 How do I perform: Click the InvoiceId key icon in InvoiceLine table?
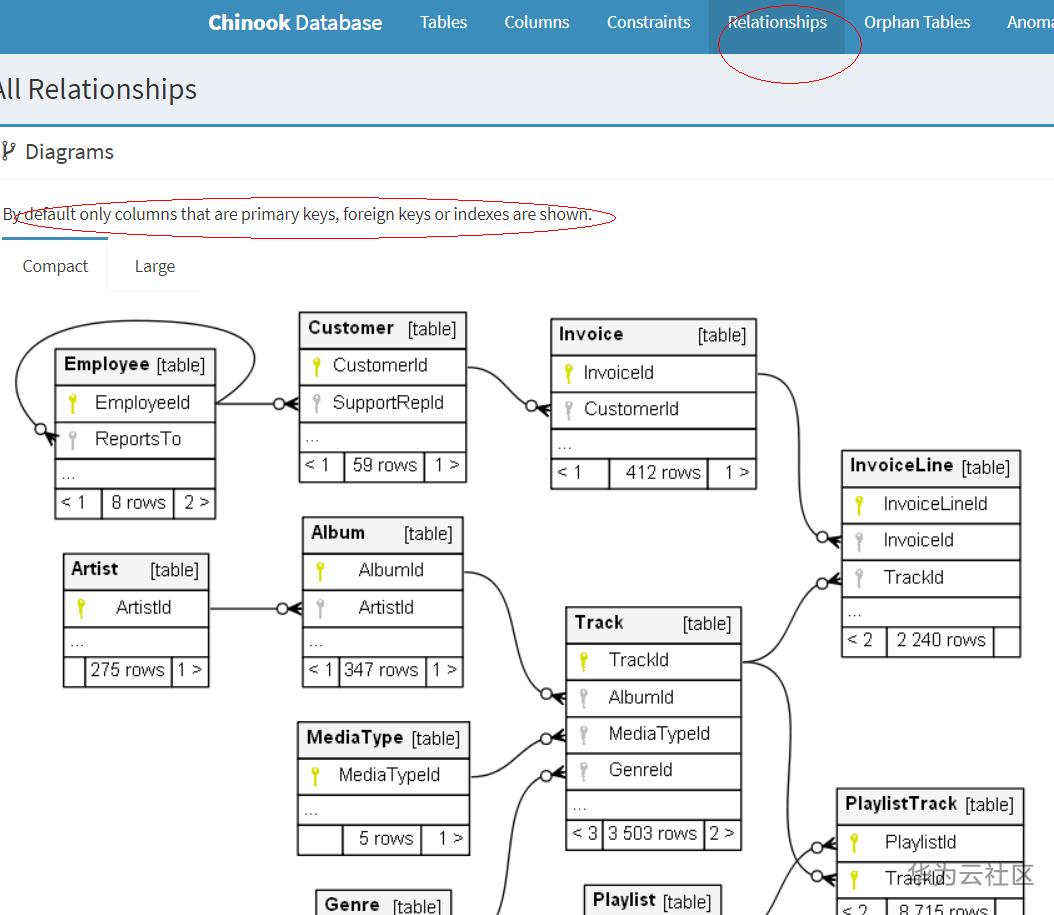pyautogui.click(x=858, y=541)
